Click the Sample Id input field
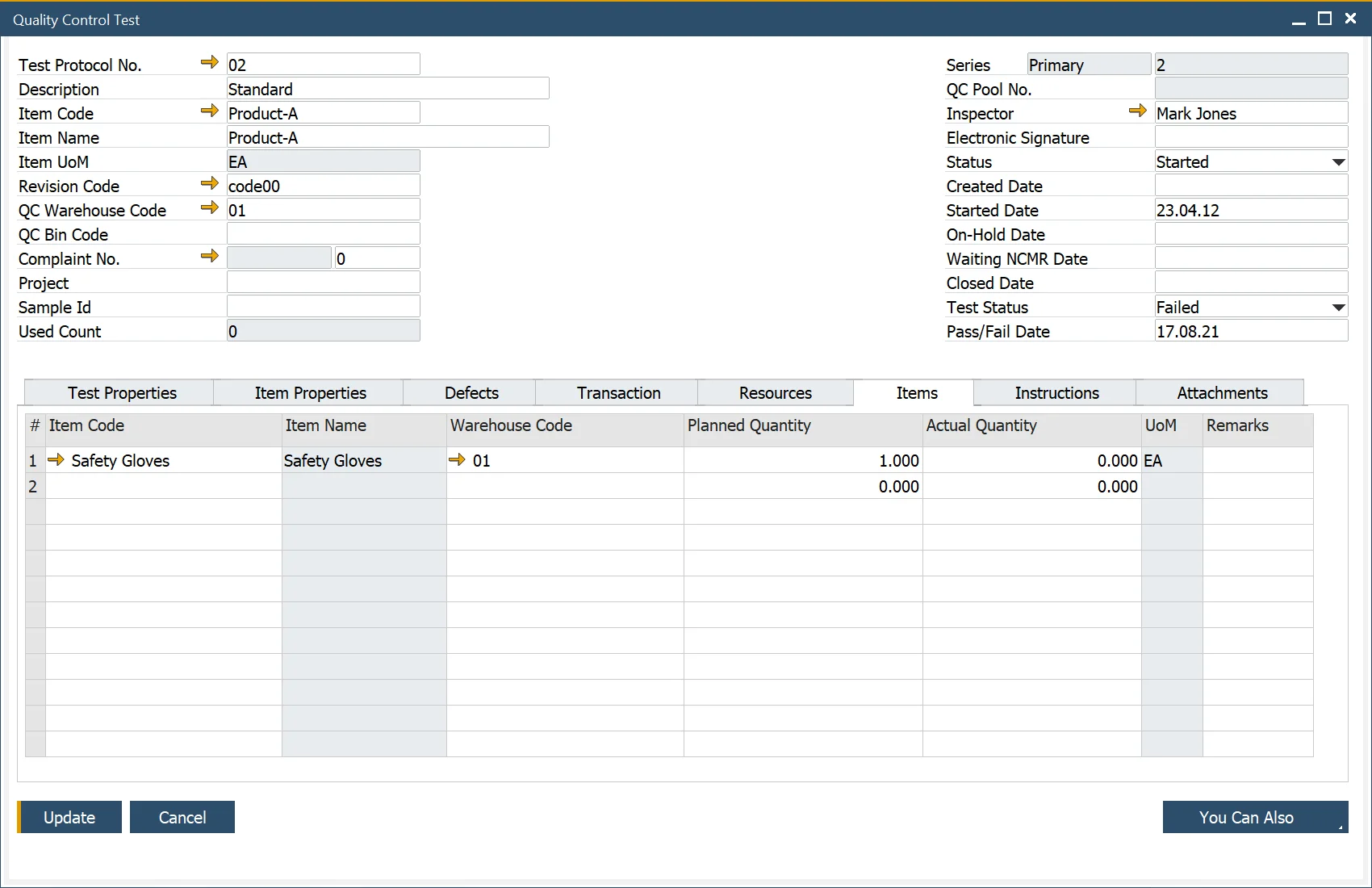1372x888 pixels. coord(323,307)
